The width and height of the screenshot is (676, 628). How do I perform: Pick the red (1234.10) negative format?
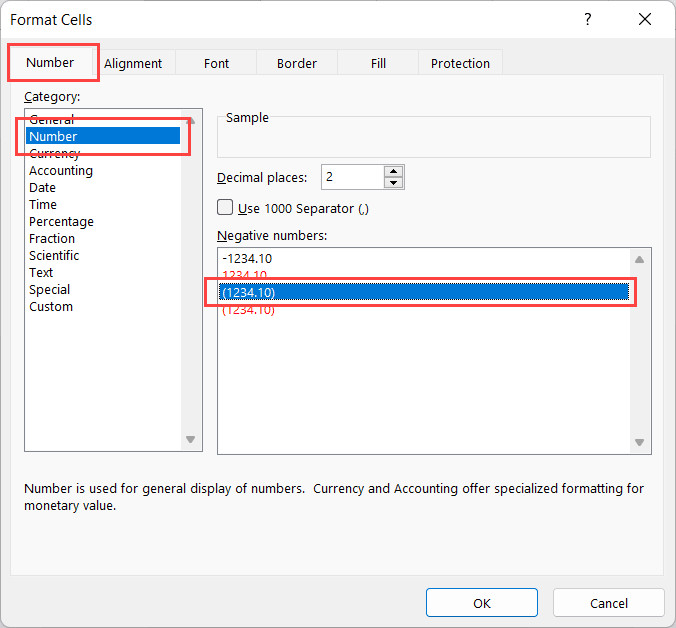coord(248,310)
